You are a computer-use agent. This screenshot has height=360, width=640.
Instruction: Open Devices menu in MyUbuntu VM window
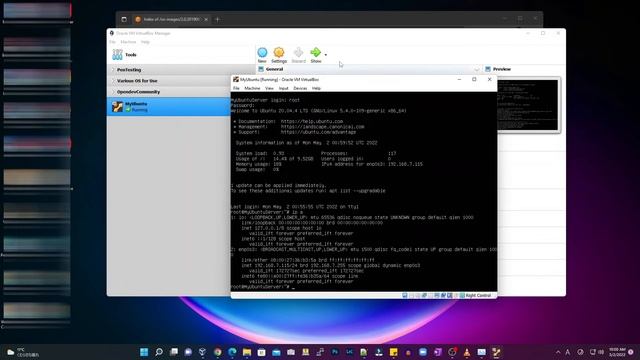[x=300, y=88]
